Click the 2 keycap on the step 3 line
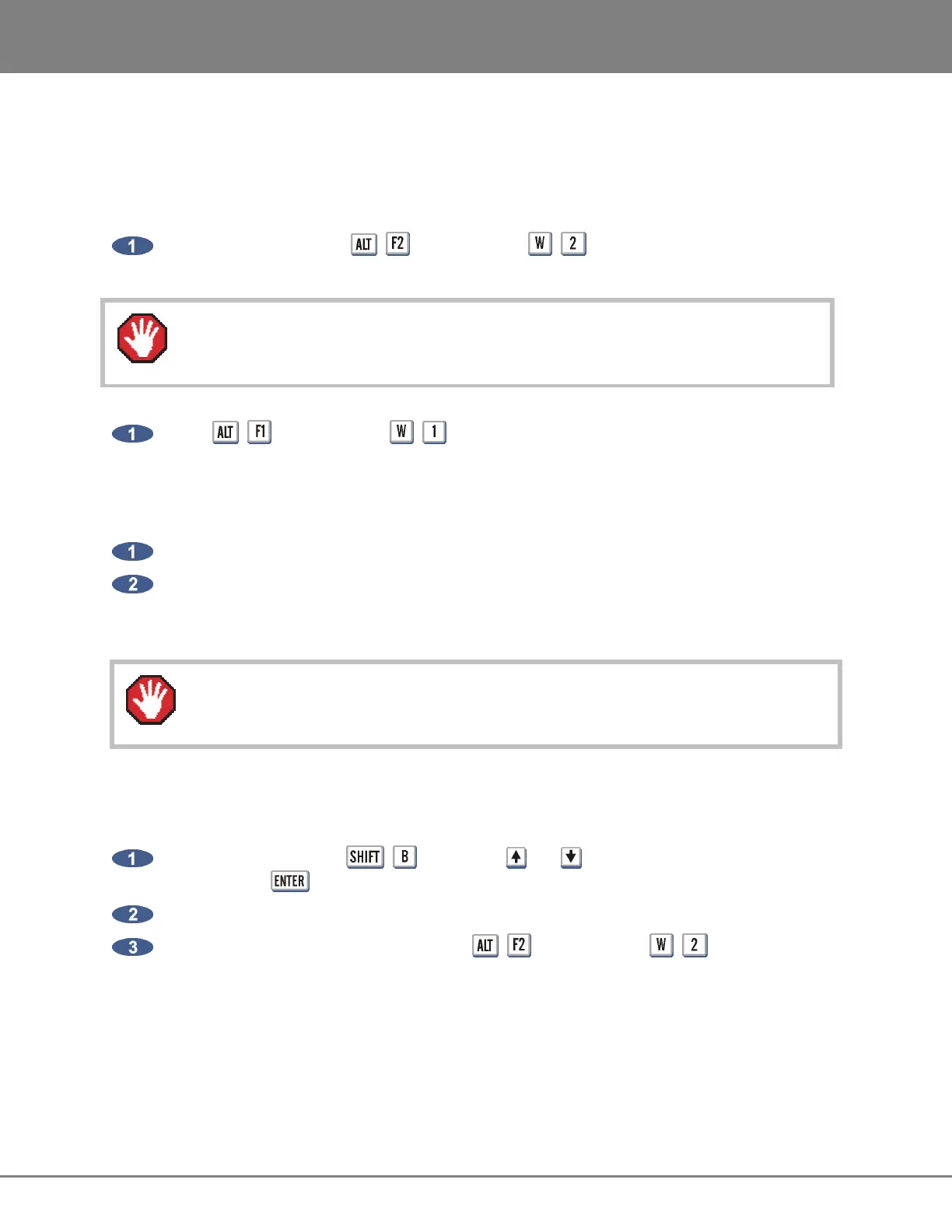 click(x=695, y=945)
